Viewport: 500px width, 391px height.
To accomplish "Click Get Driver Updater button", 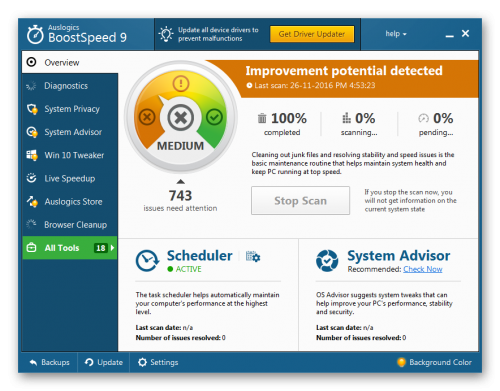I will click(312, 34).
